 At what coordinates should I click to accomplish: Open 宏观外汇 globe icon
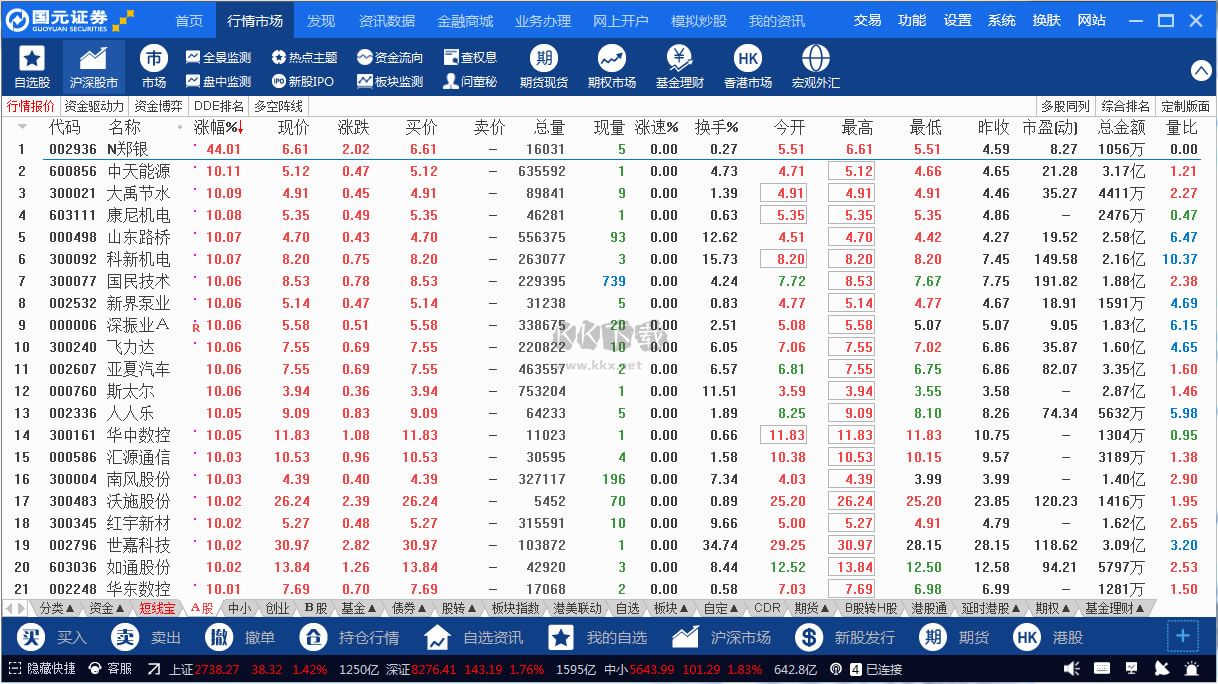815,58
